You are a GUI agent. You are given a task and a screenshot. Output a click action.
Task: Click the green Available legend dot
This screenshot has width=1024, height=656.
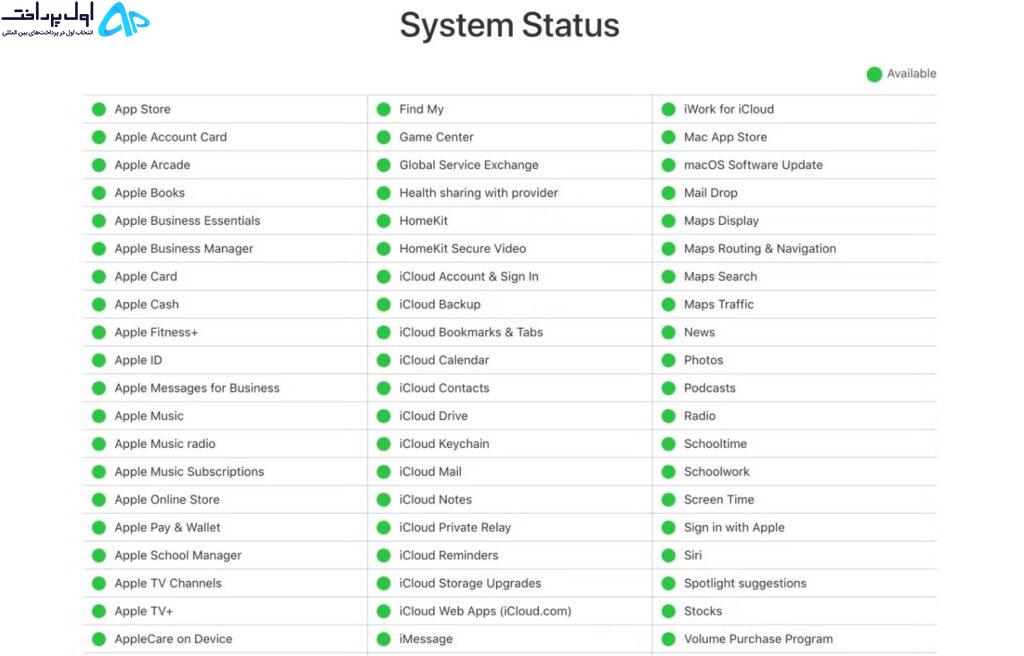[874, 74]
